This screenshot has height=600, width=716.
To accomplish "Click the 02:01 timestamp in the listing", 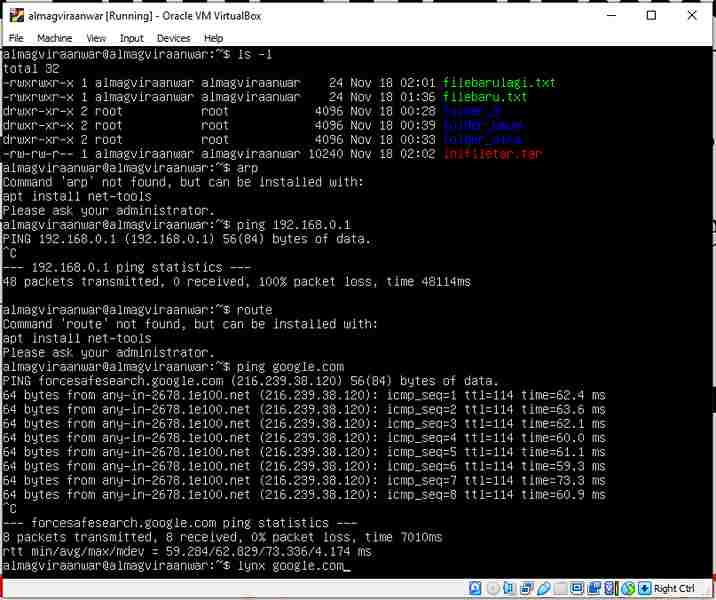I will click(x=418, y=83).
